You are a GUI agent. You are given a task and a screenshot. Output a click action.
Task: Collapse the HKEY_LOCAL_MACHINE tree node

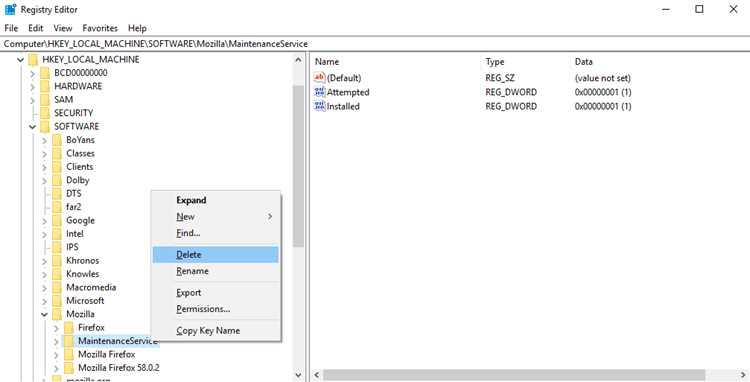(21, 60)
